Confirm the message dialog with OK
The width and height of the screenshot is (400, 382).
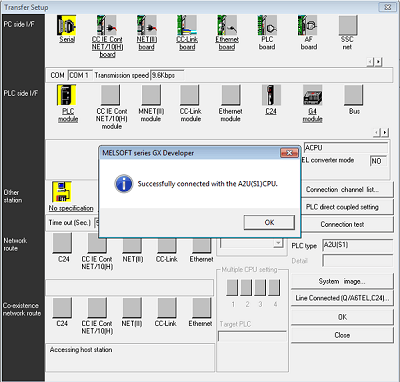(269, 222)
